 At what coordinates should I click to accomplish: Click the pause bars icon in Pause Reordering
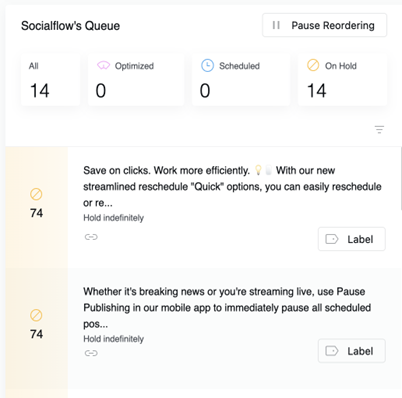coord(276,25)
